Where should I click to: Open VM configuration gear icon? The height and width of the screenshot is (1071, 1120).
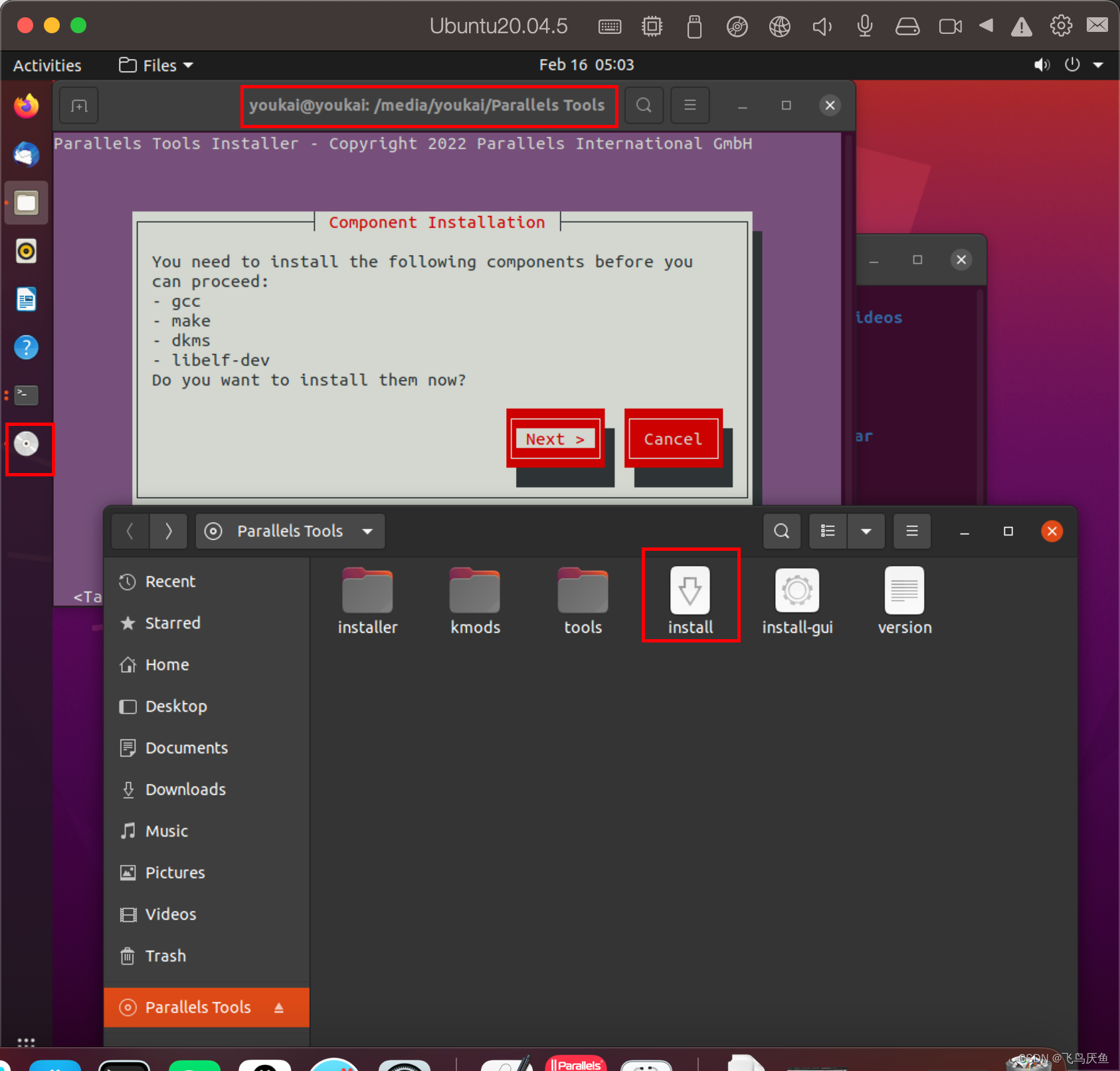click(1061, 26)
